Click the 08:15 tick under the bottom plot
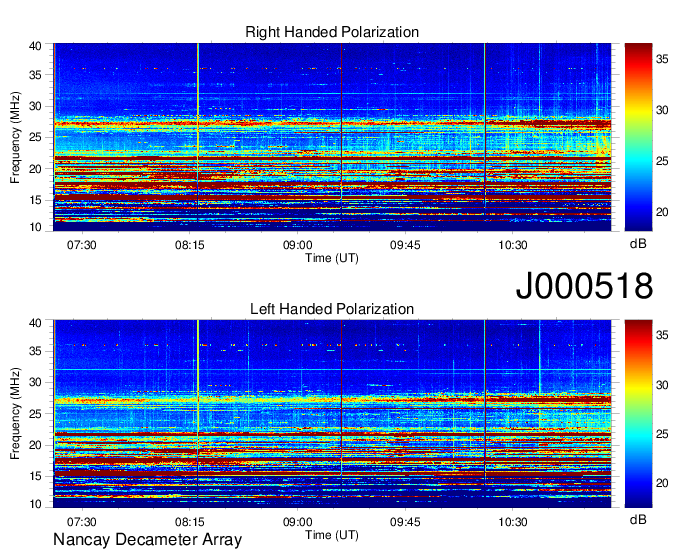The image size is (680, 552). point(190,522)
